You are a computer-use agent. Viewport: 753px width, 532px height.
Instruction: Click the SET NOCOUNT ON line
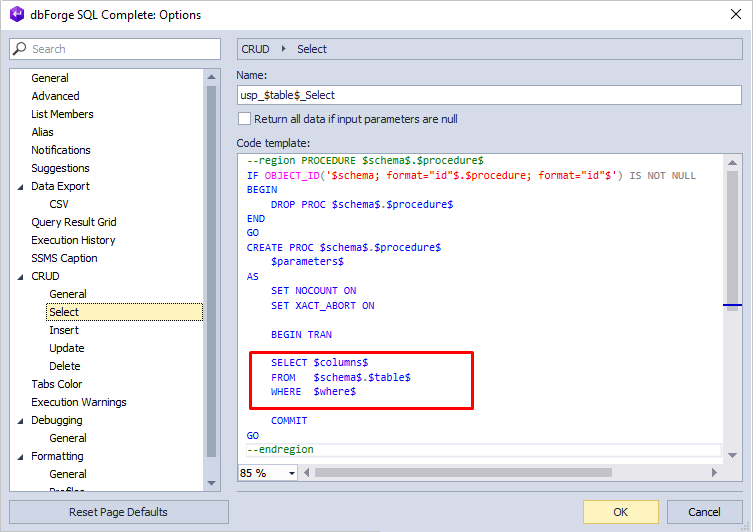314,291
